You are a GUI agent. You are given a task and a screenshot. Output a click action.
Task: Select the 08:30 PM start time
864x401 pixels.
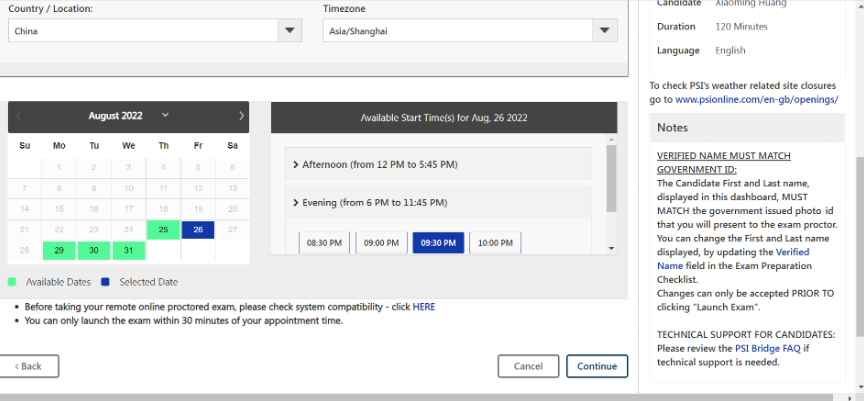click(x=324, y=243)
